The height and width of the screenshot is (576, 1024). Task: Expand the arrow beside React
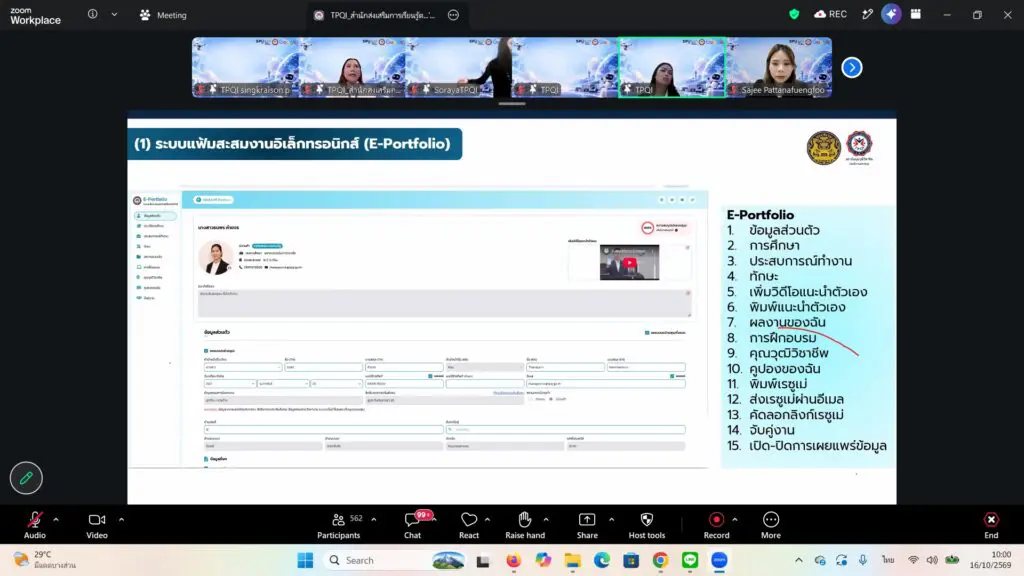tap(488, 520)
